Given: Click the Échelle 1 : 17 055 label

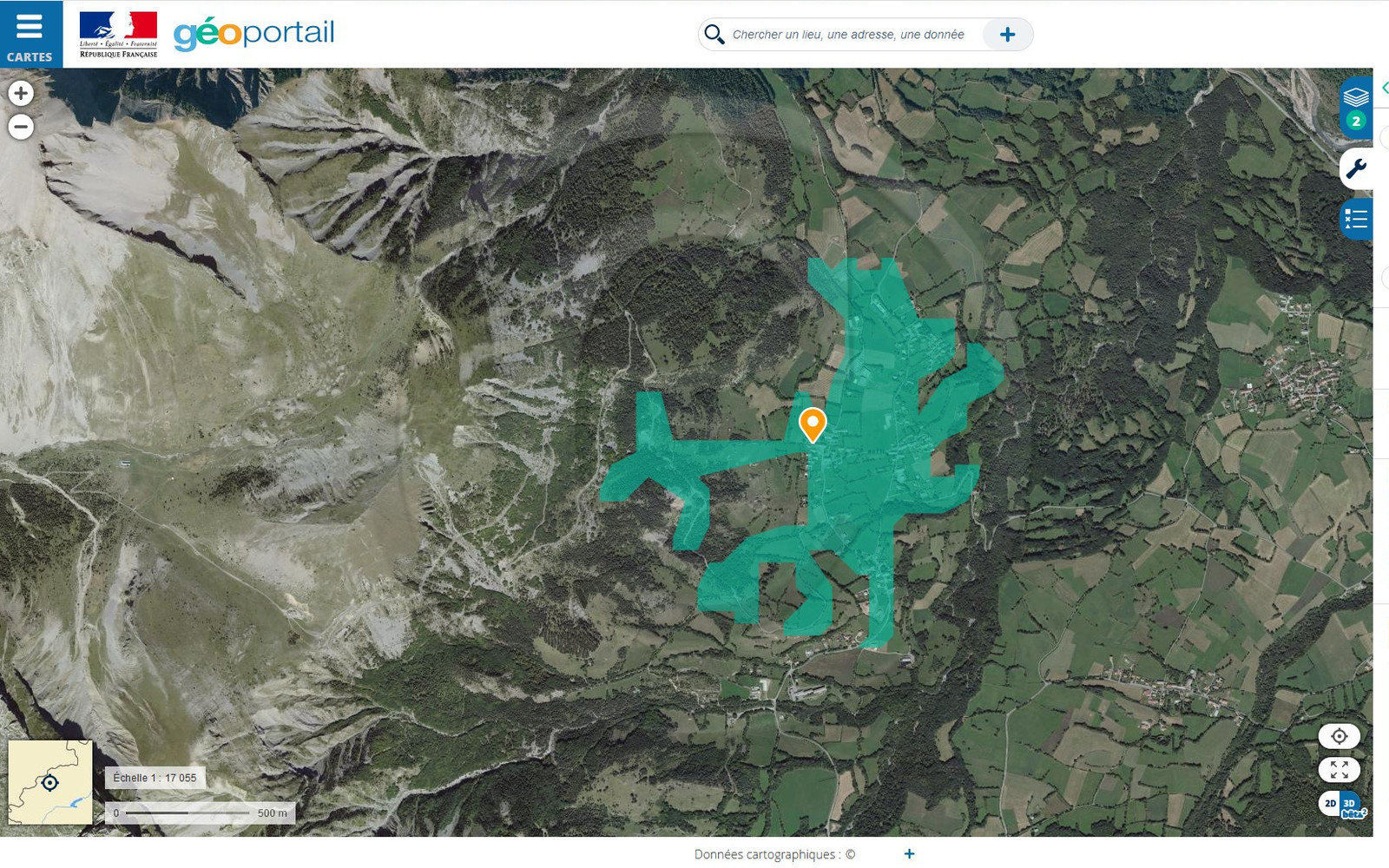Looking at the screenshot, I should pyautogui.click(x=155, y=778).
